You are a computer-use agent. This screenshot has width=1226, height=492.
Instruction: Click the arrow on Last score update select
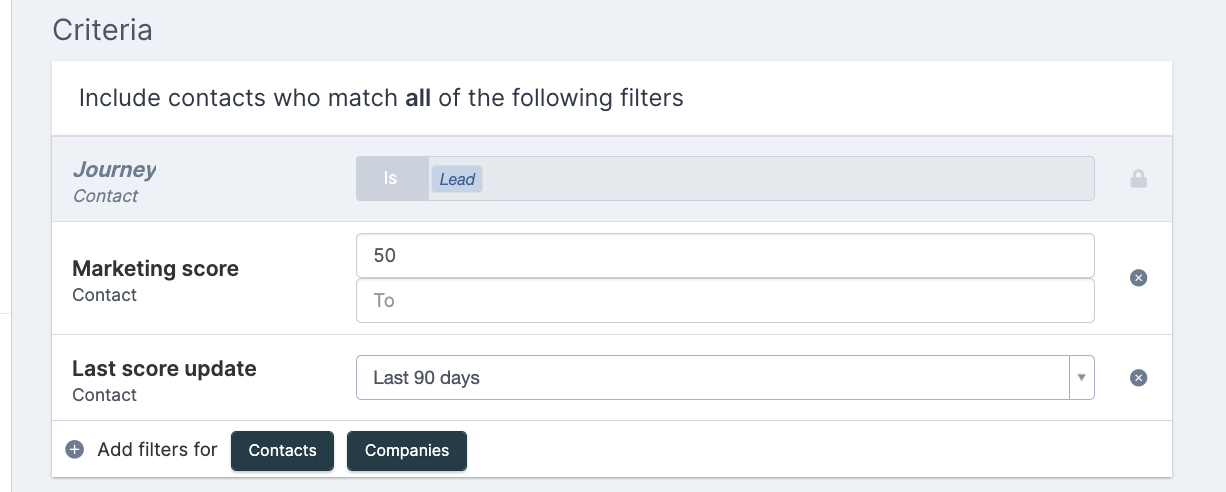coord(1081,378)
